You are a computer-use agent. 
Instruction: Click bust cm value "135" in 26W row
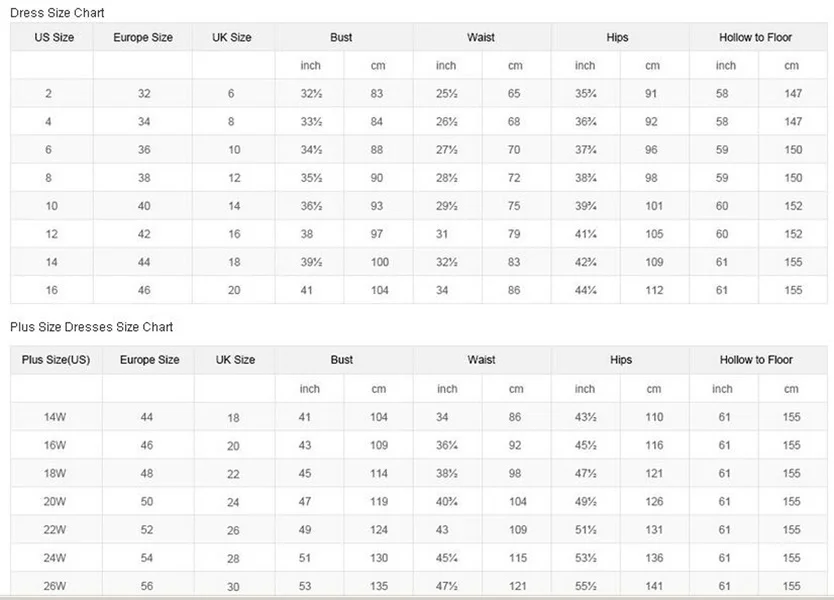[380, 586]
